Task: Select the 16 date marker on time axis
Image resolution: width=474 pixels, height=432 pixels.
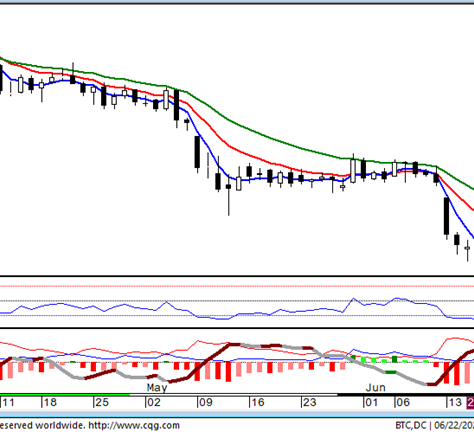Action: [258, 402]
